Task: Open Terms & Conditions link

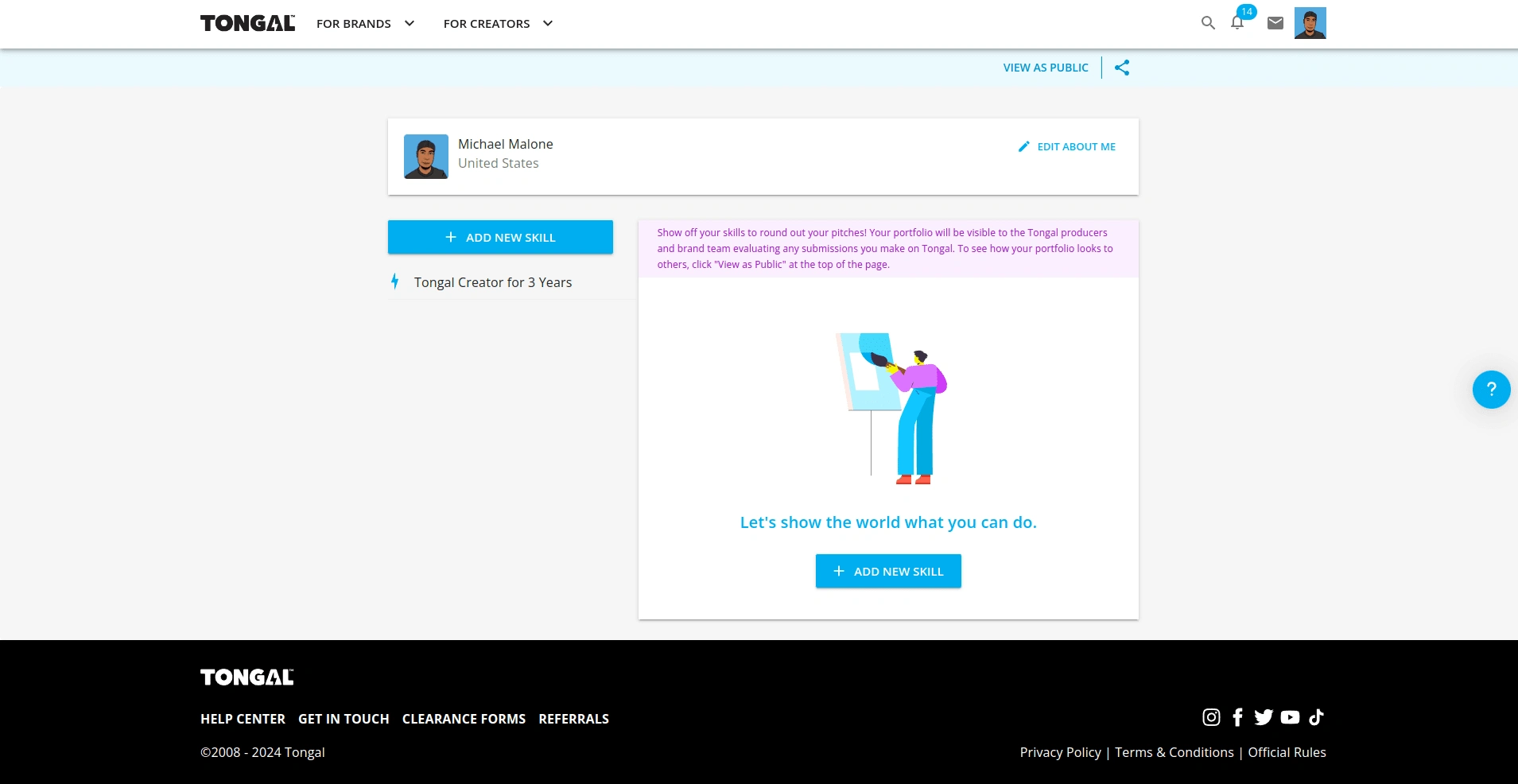Action: coord(1174,752)
